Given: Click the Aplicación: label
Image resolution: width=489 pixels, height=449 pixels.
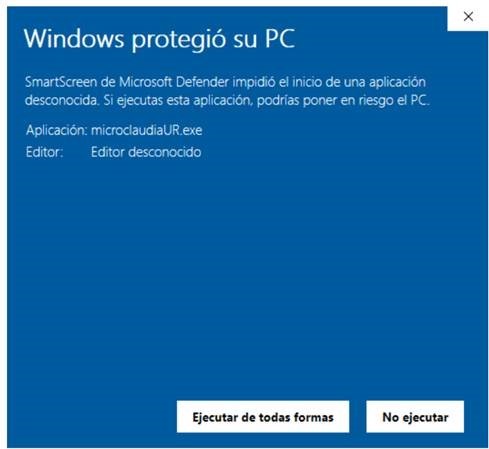Looking at the screenshot, I should (x=56, y=130).
